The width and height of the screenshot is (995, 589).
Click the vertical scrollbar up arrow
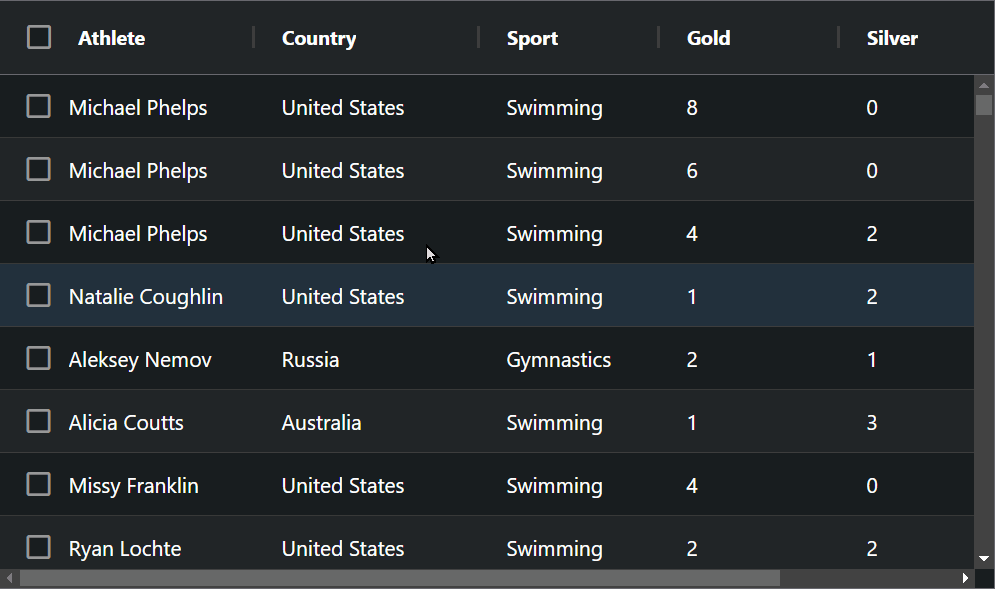[984, 85]
